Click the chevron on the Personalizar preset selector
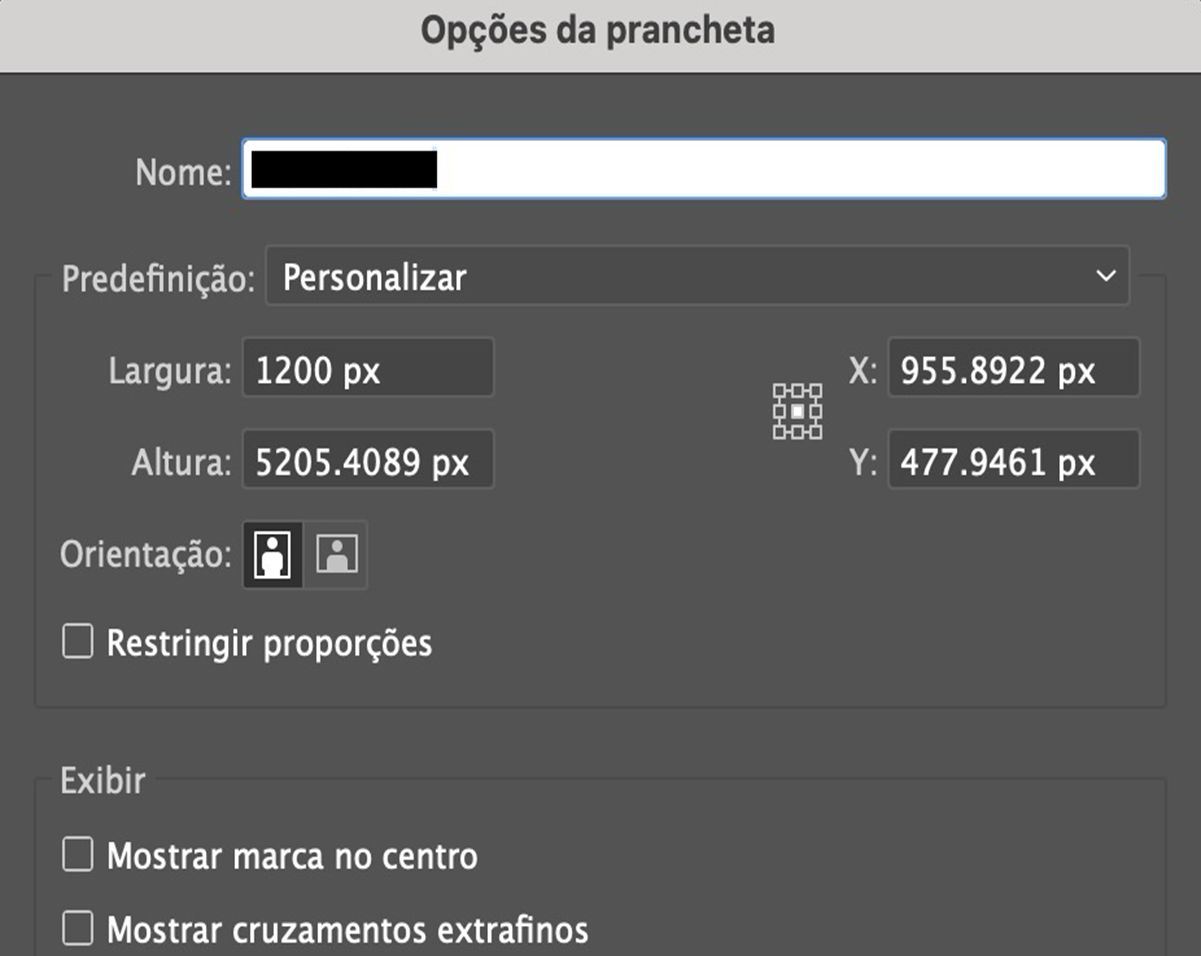This screenshot has width=1201, height=956. coord(1104,276)
